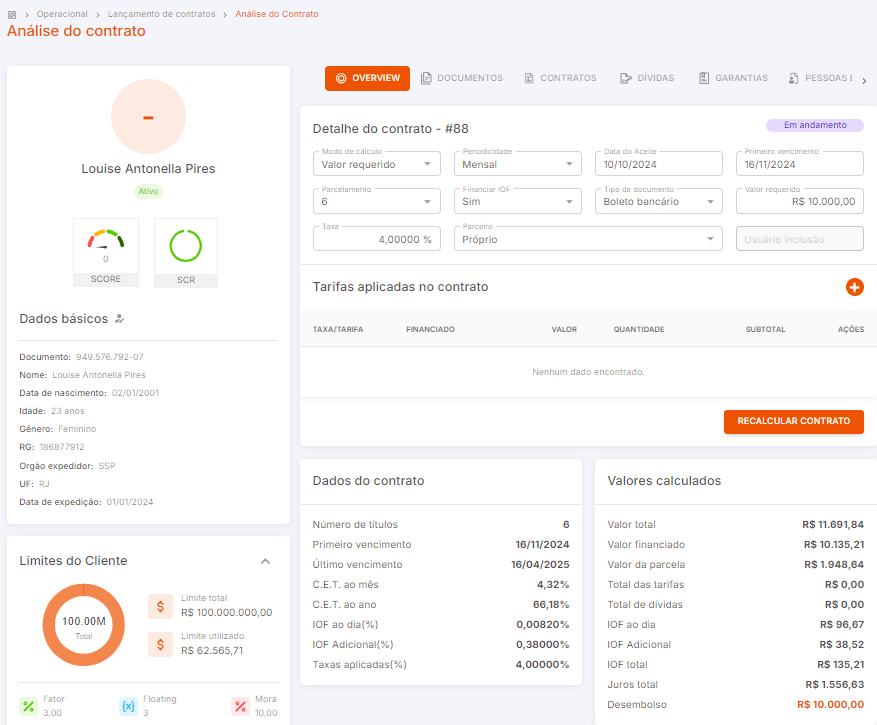Go to Lançamento de contratos breadcrumb link

click(161, 14)
